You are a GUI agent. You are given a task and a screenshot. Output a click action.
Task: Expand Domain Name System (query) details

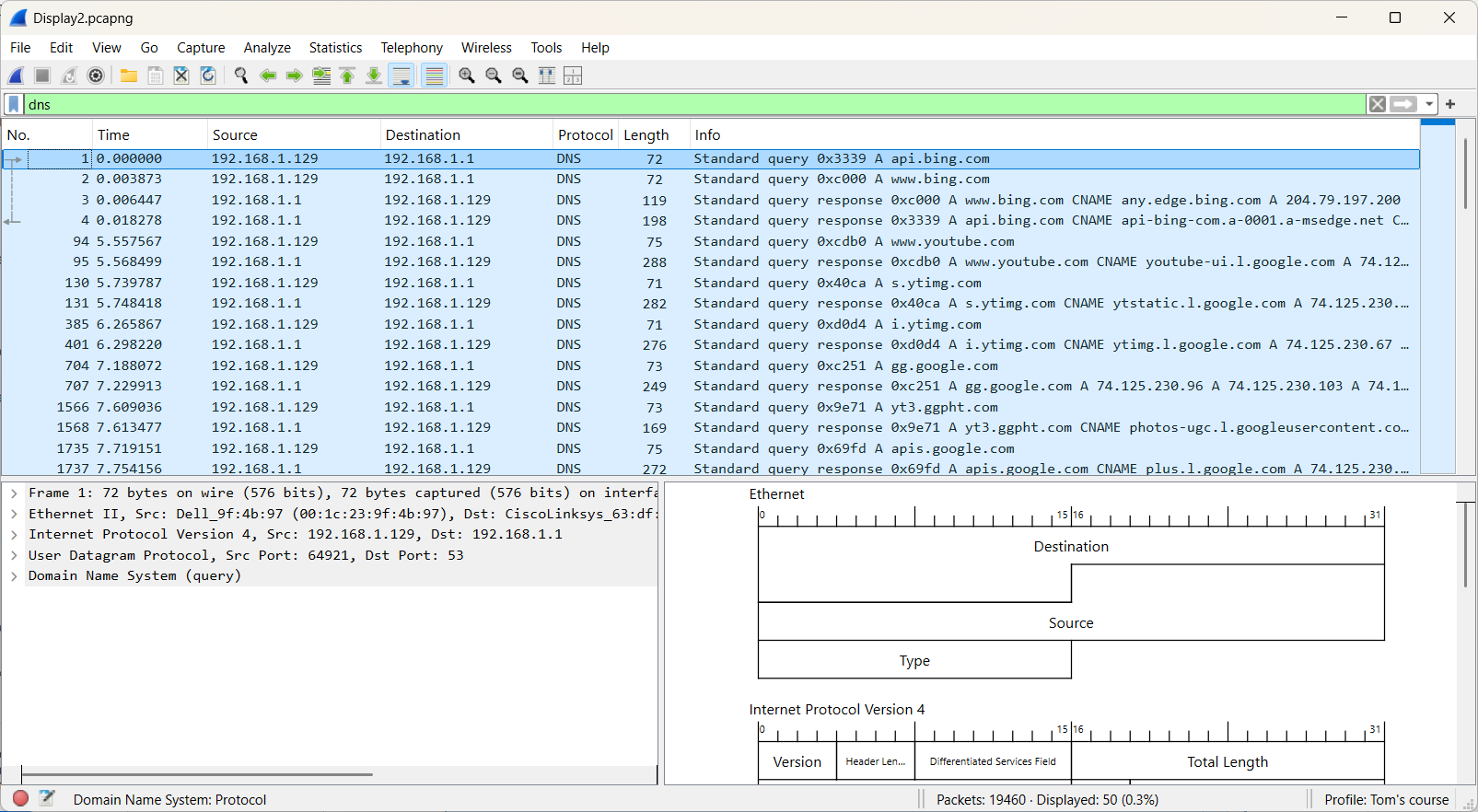pos(14,576)
